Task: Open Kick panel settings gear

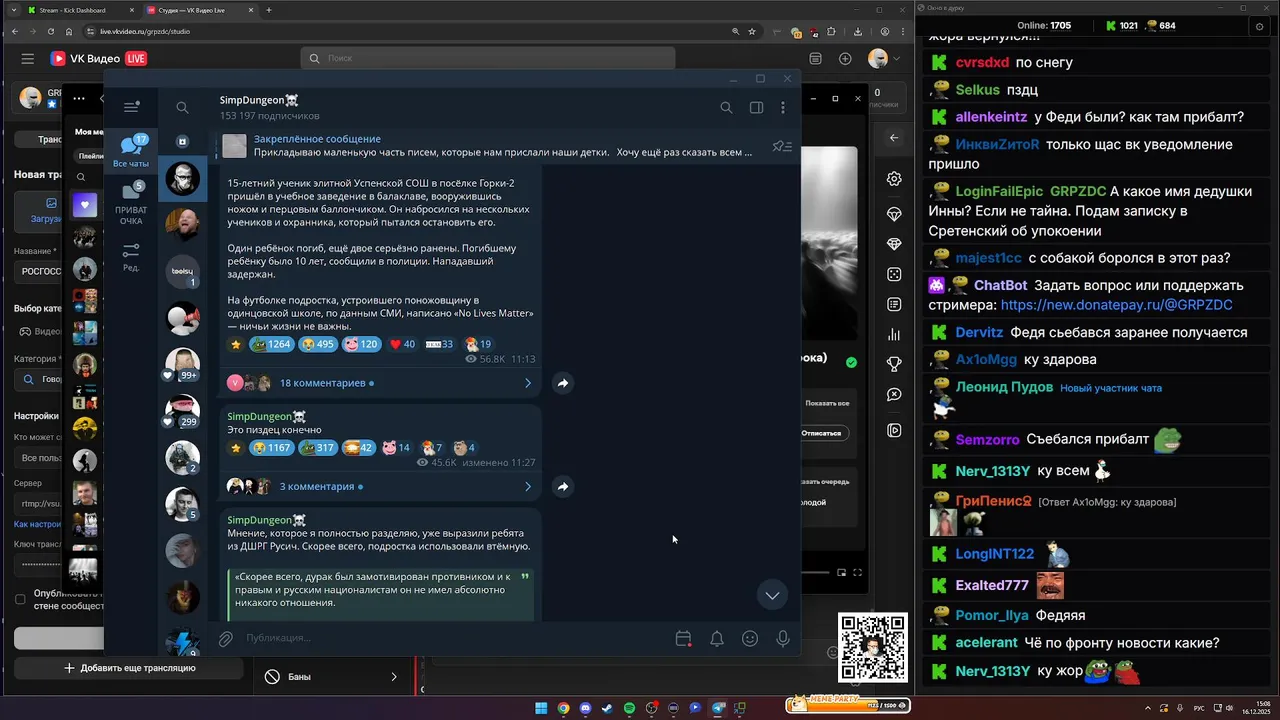Action: pyautogui.click(x=894, y=179)
